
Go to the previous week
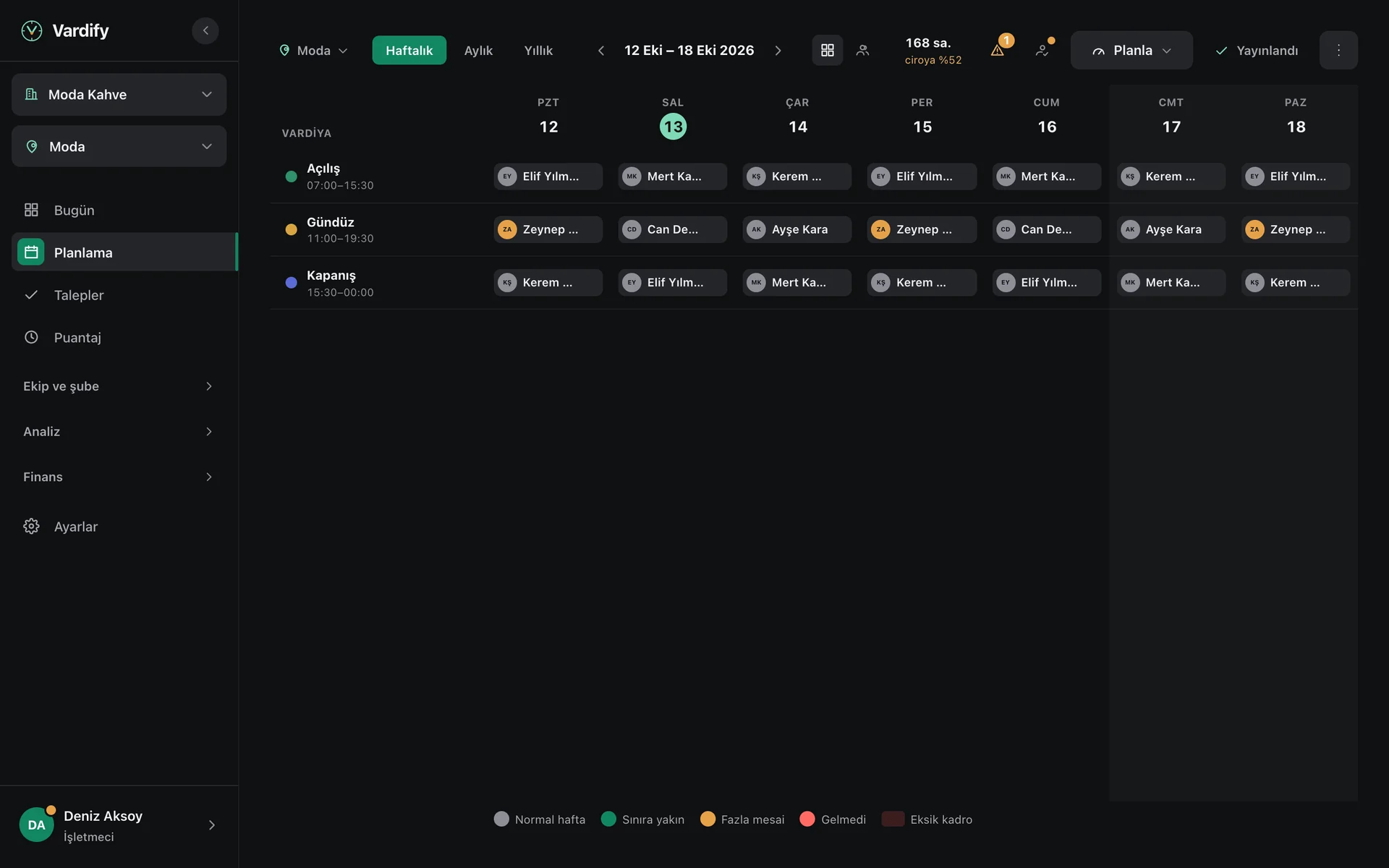(x=600, y=50)
